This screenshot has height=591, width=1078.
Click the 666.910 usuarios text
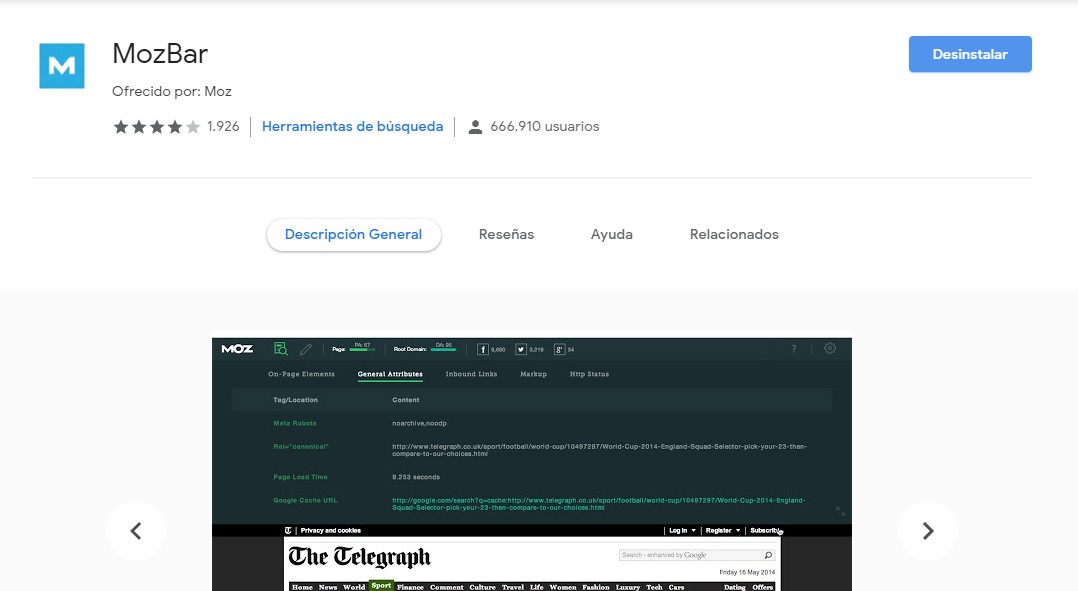point(544,126)
